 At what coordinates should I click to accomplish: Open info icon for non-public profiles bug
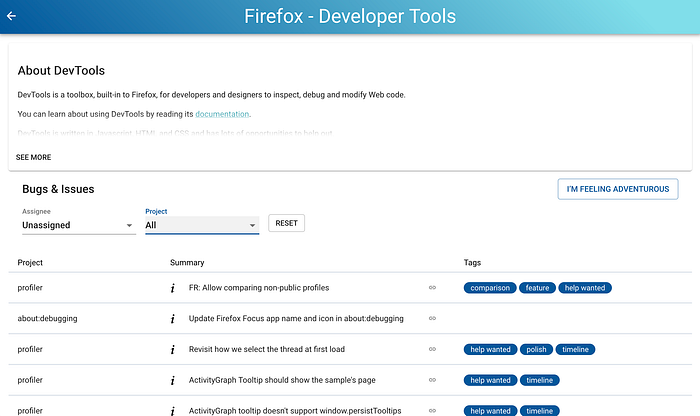pos(173,288)
